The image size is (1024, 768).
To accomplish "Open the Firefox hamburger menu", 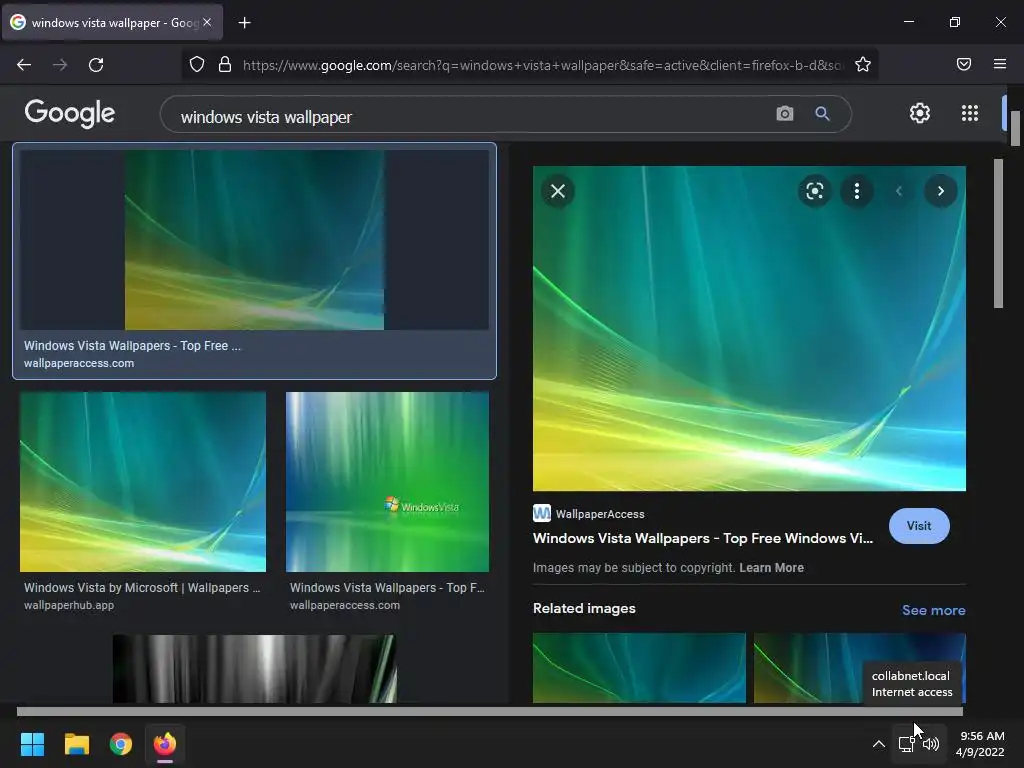I will click(x=1000, y=64).
